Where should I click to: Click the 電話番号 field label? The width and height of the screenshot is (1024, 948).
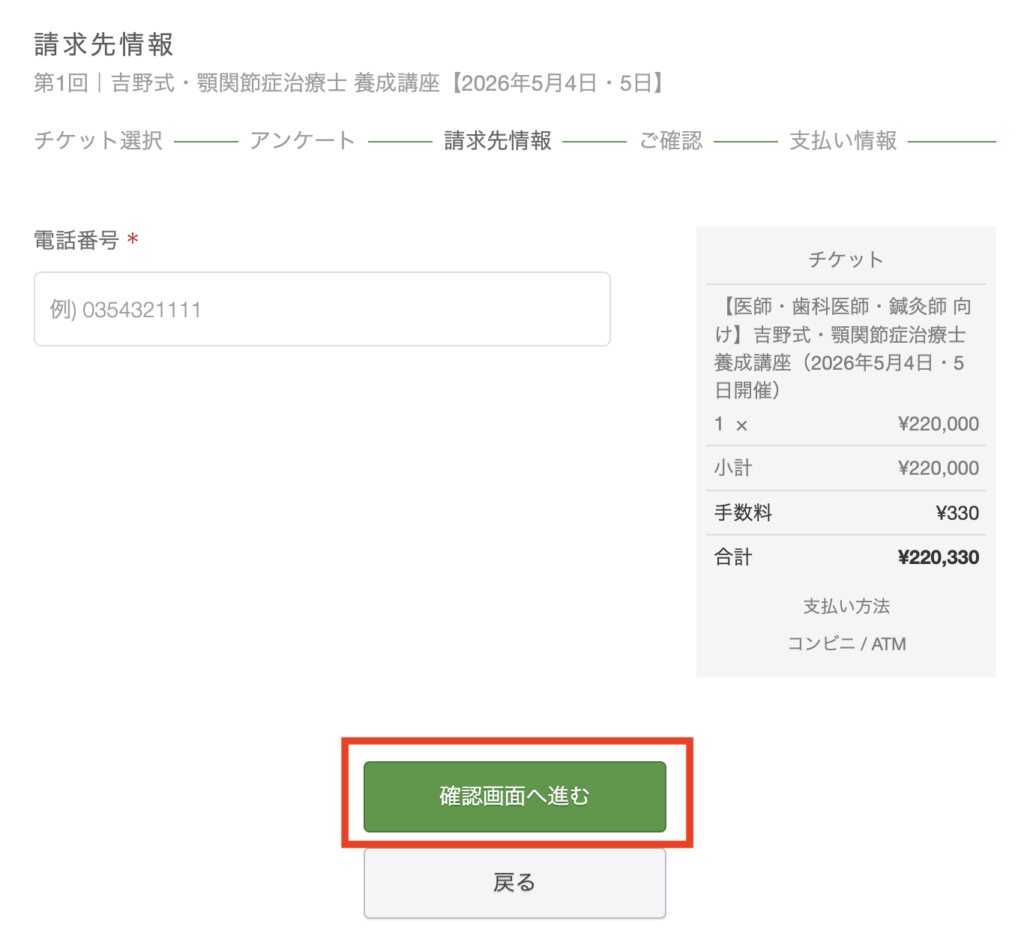point(77,240)
